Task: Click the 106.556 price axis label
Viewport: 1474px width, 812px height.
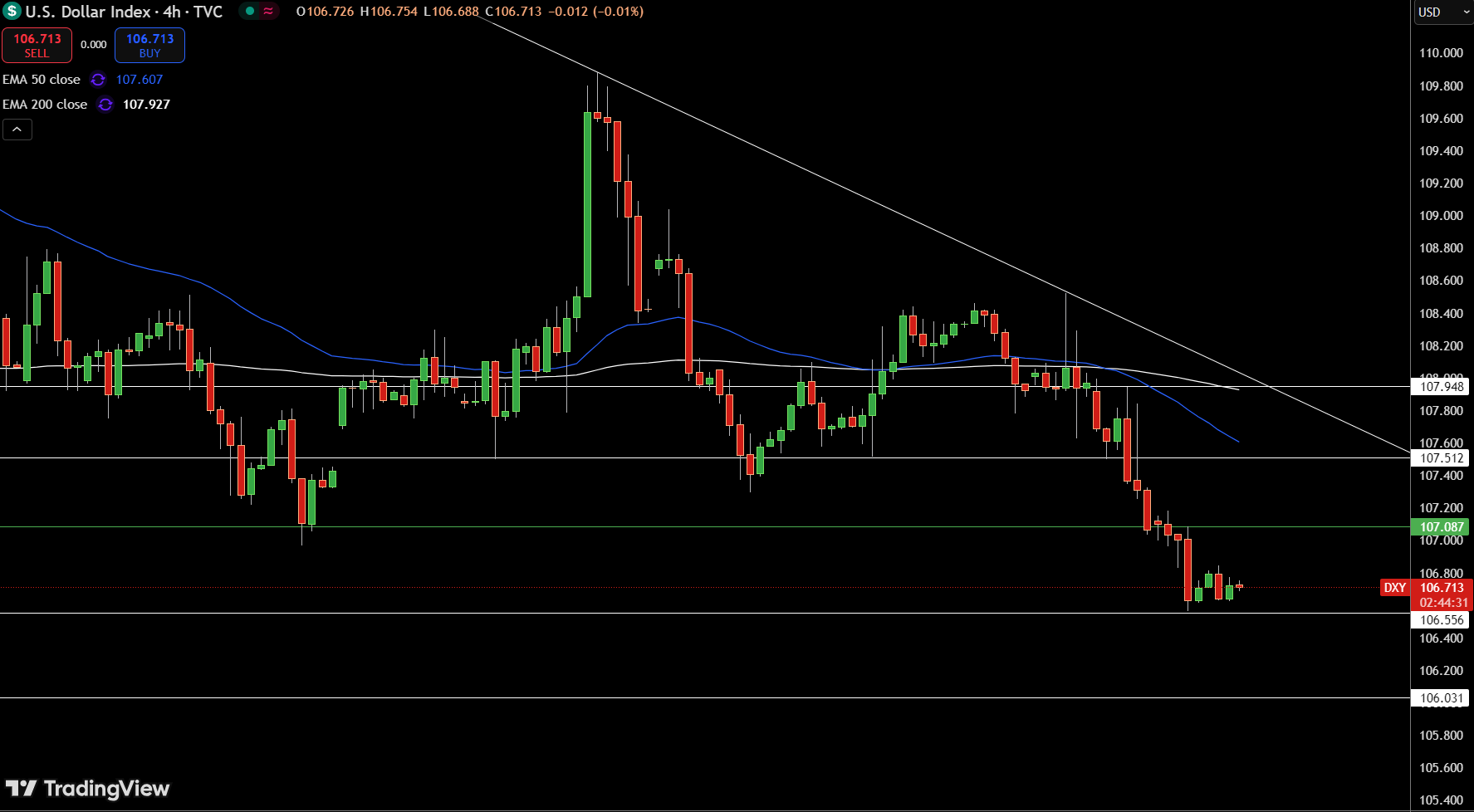Action: coord(1441,620)
